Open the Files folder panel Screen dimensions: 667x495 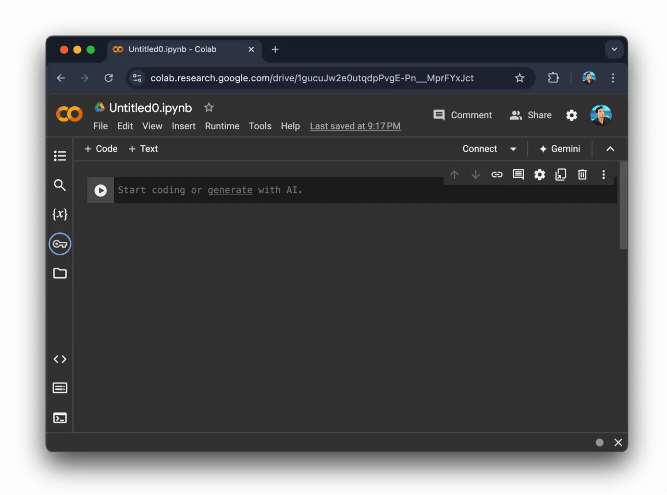tap(60, 273)
